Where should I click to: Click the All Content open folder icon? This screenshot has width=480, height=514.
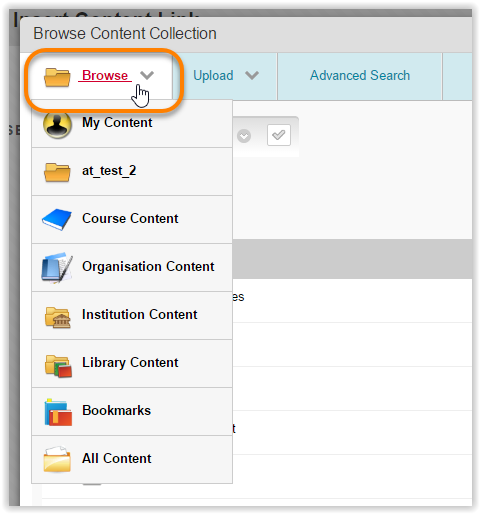[x=57, y=459]
